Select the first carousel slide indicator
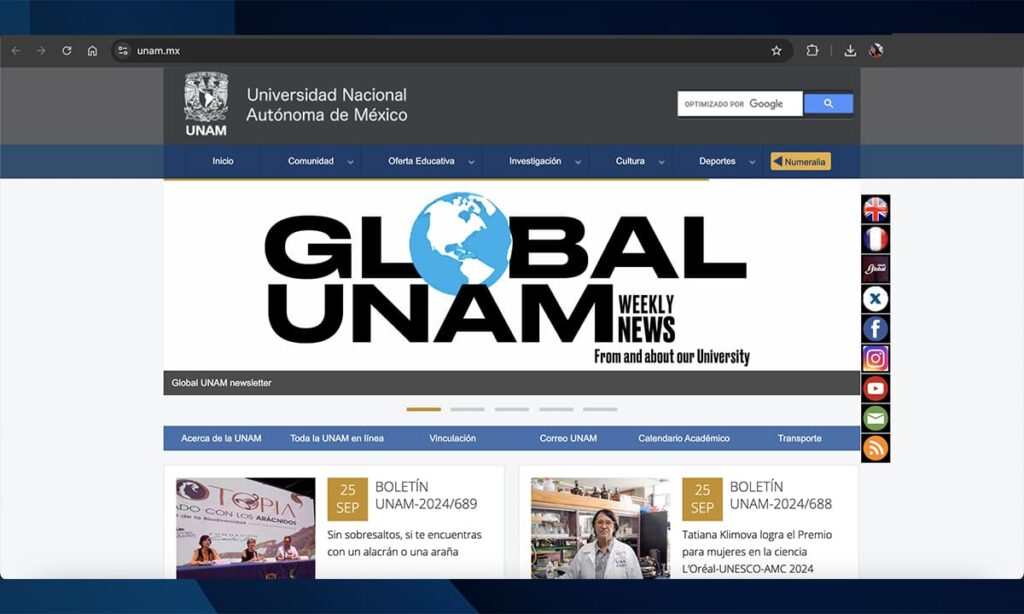 click(424, 410)
